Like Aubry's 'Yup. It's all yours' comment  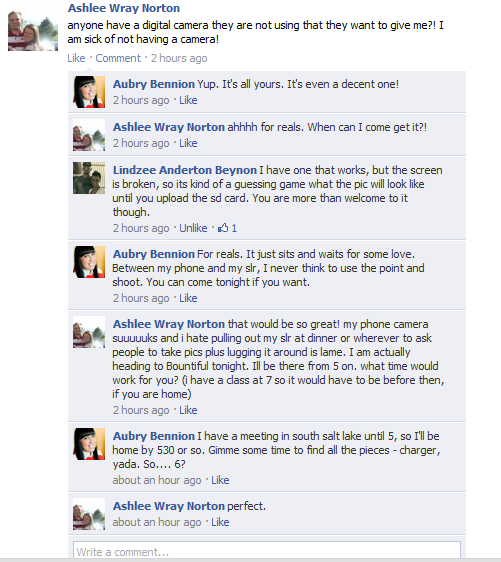click(x=188, y=100)
